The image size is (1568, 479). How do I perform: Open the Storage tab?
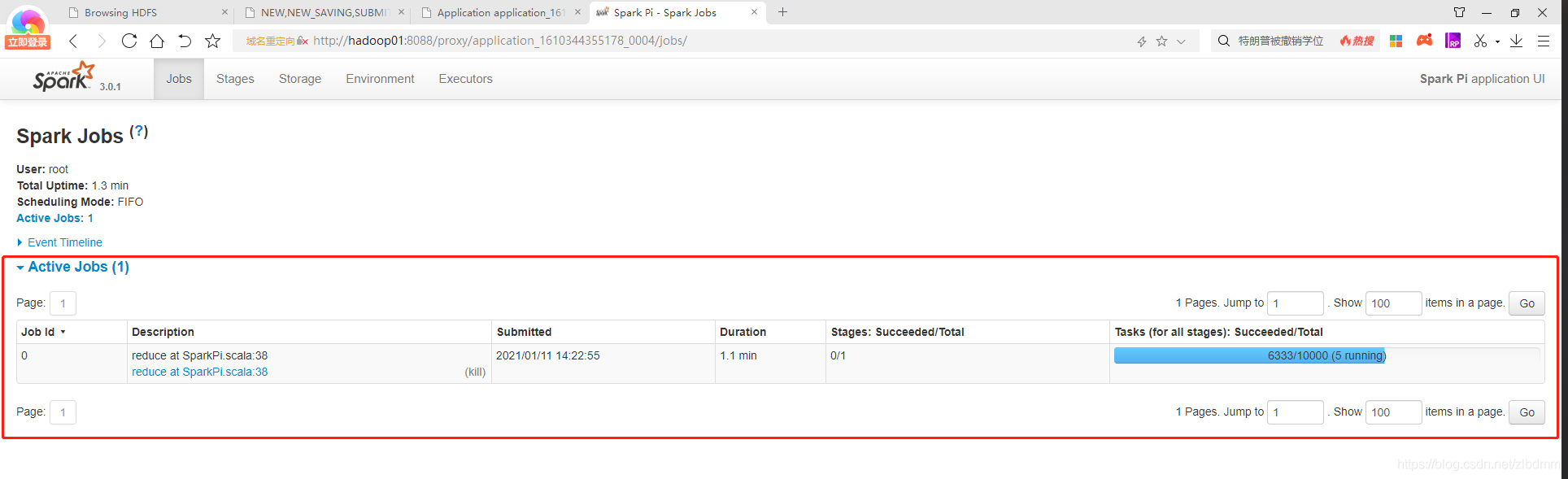point(300,79)
